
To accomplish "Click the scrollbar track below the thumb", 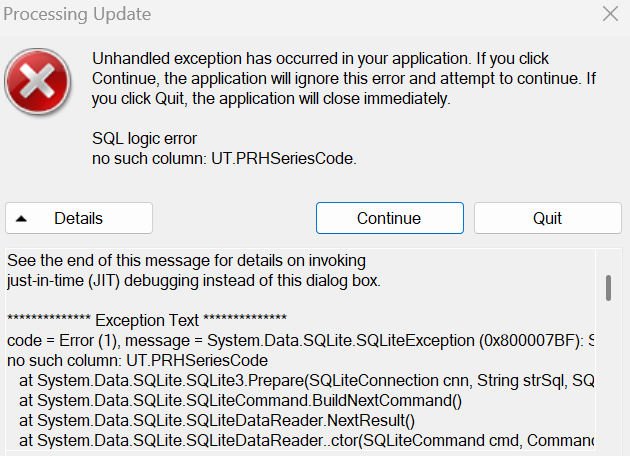I will (608, 380).
